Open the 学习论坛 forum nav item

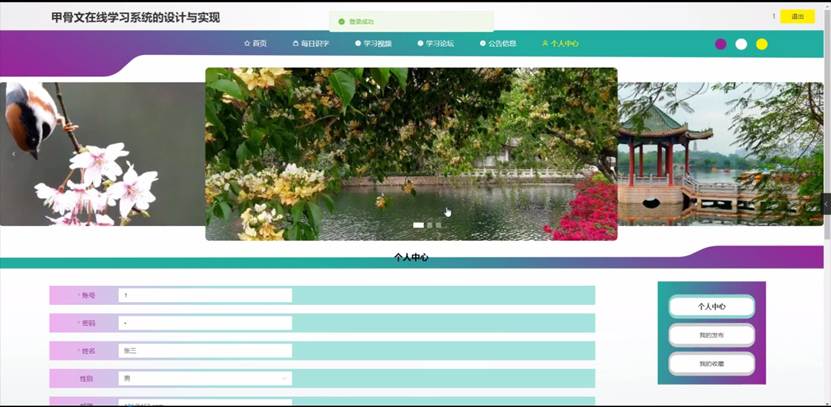pos(436,43)
